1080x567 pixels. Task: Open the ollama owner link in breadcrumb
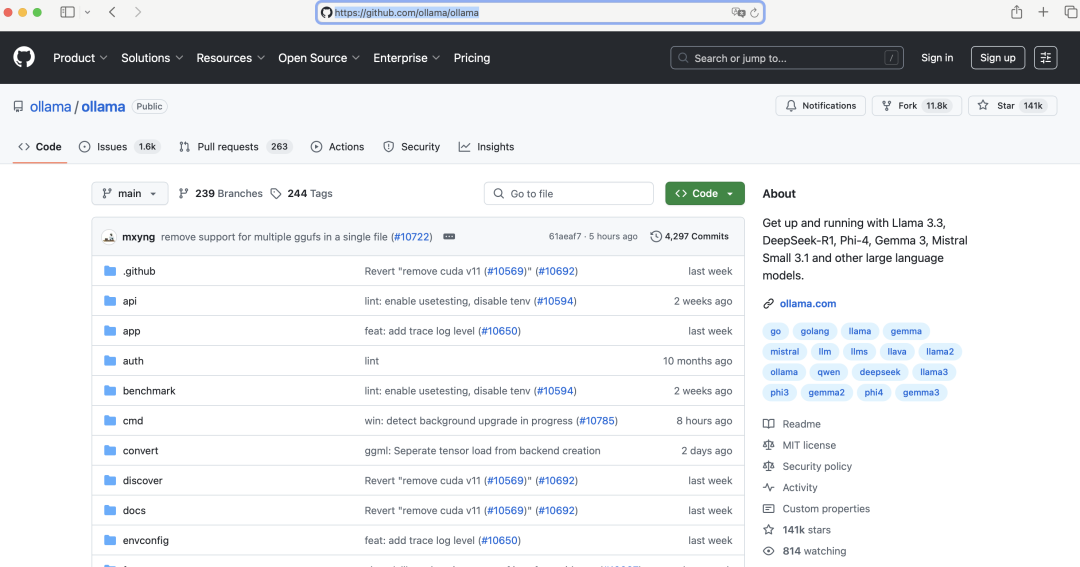[x=50, y=107]
